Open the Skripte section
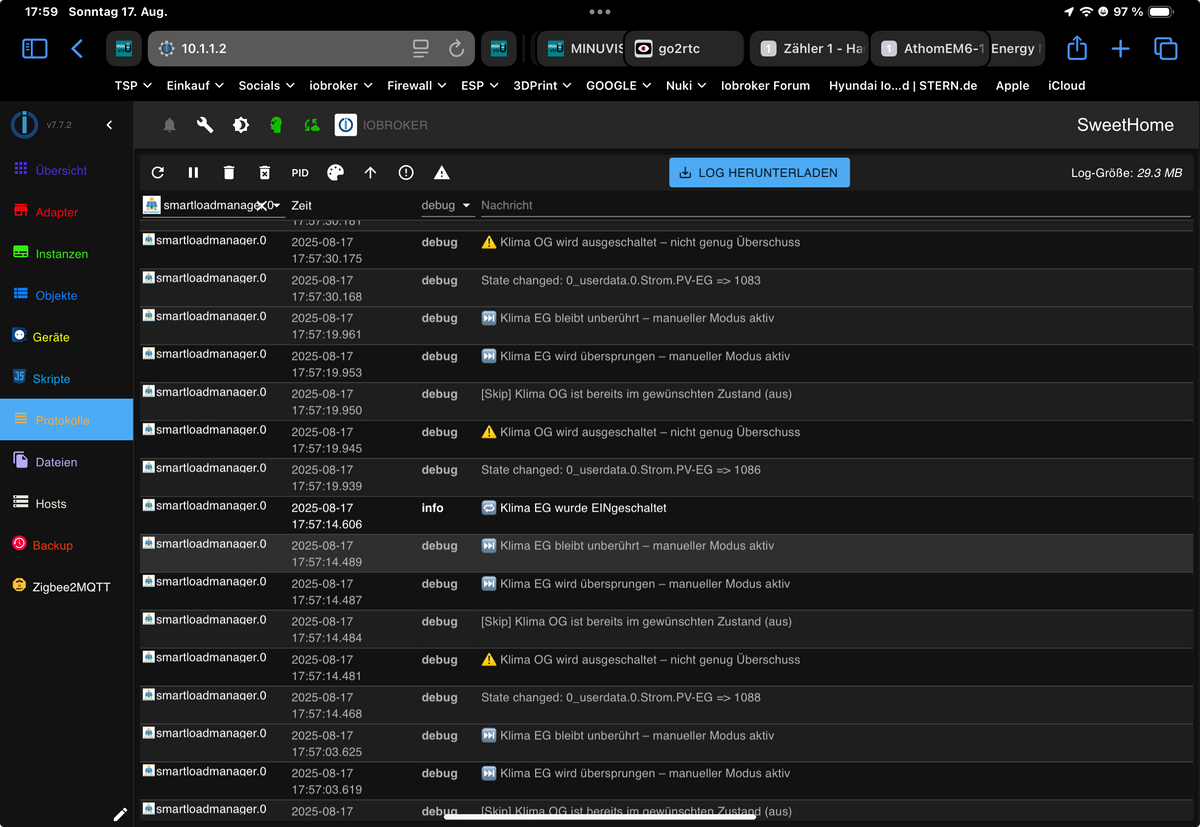 [x=66, y=379]
